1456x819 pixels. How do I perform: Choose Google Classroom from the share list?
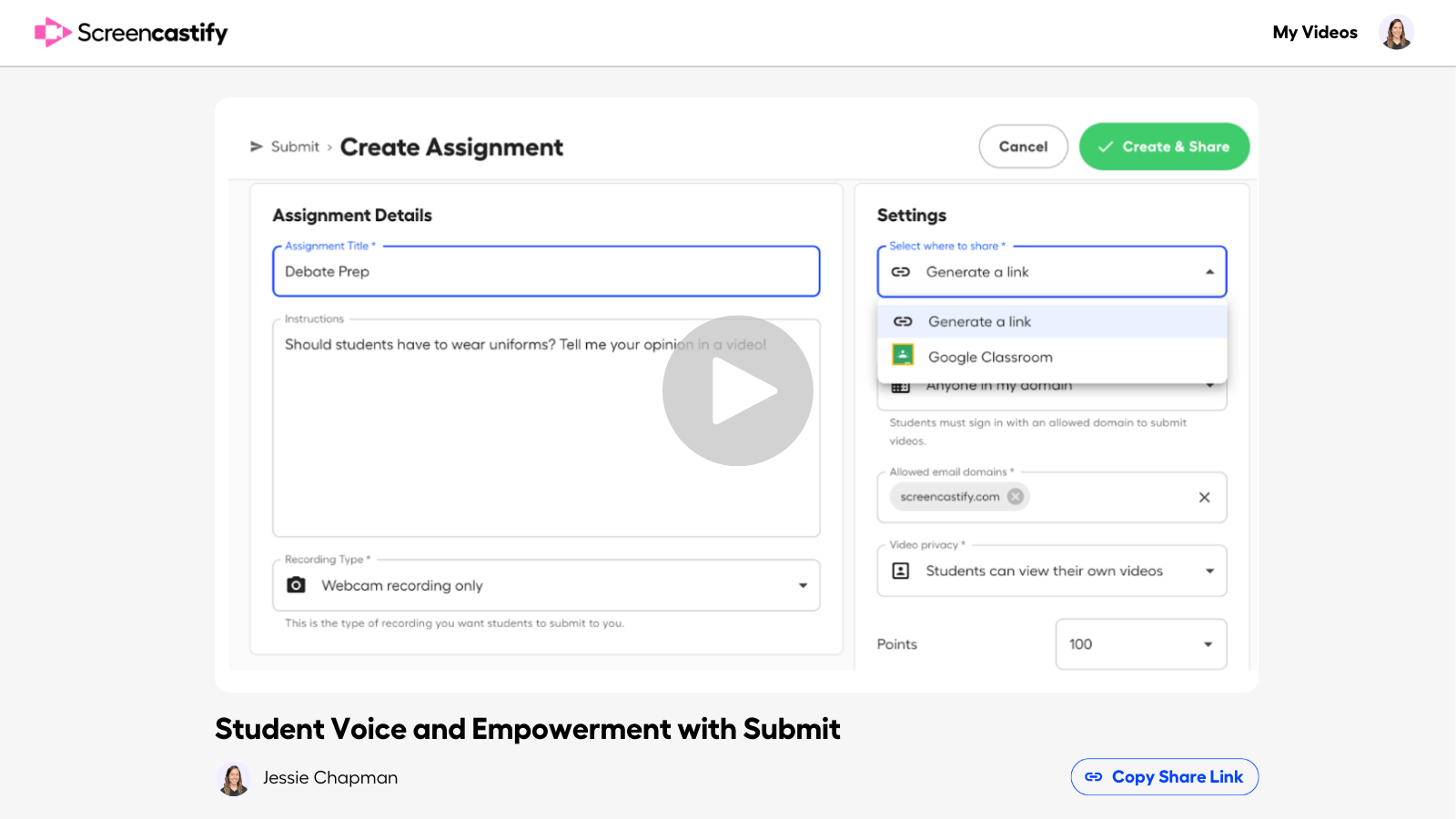tap(990, 357)
